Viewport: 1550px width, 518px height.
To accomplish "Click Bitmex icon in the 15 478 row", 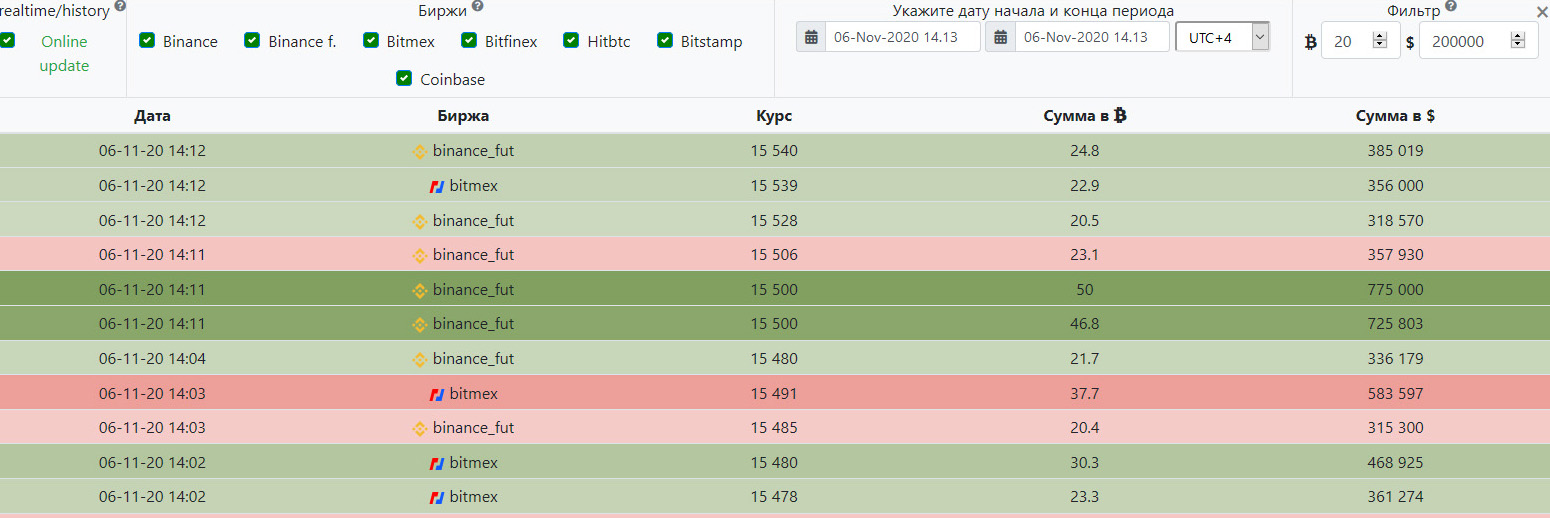I will [x=437, y=497].
